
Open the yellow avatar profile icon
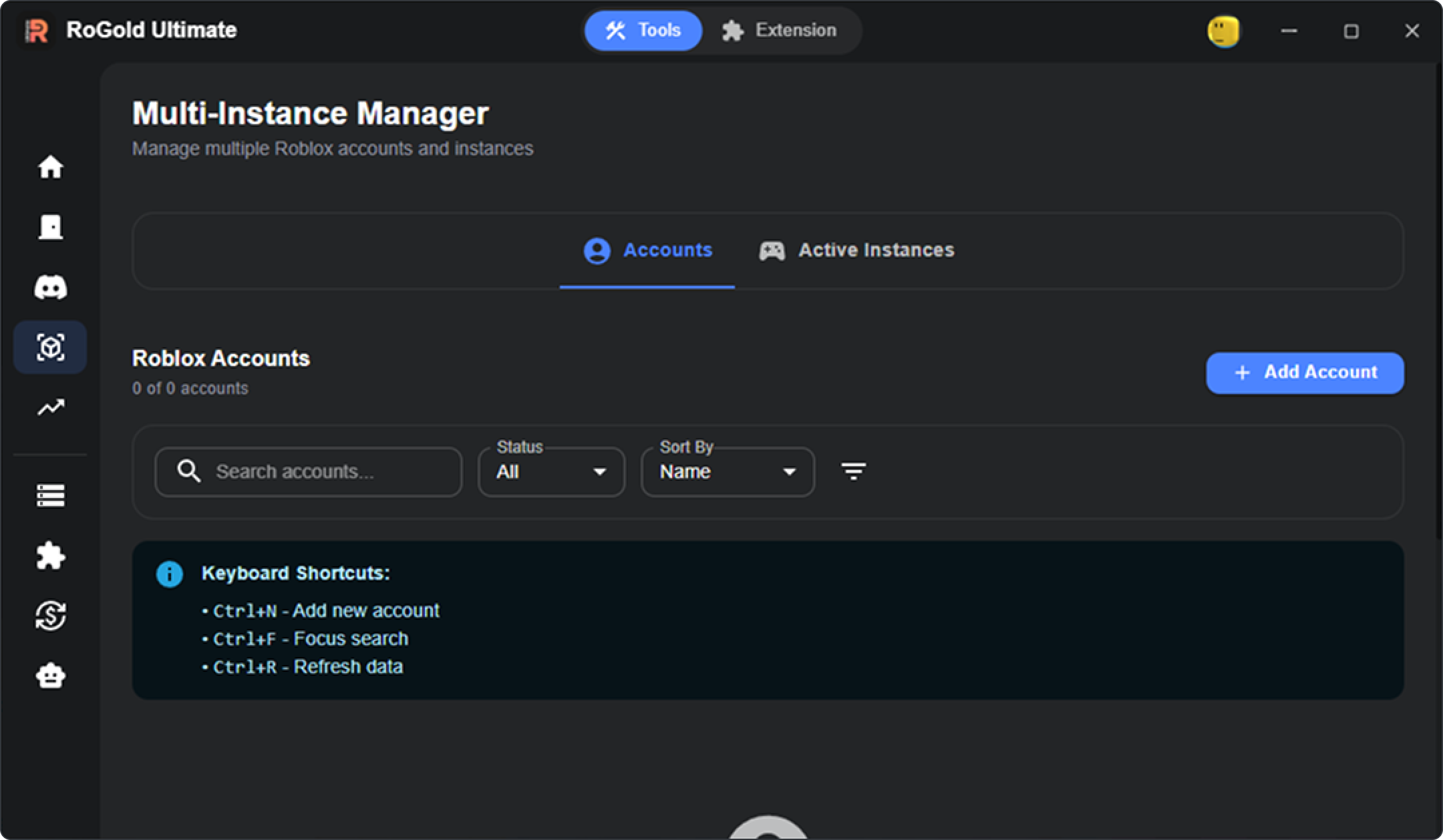click(x=1223, y=31)
